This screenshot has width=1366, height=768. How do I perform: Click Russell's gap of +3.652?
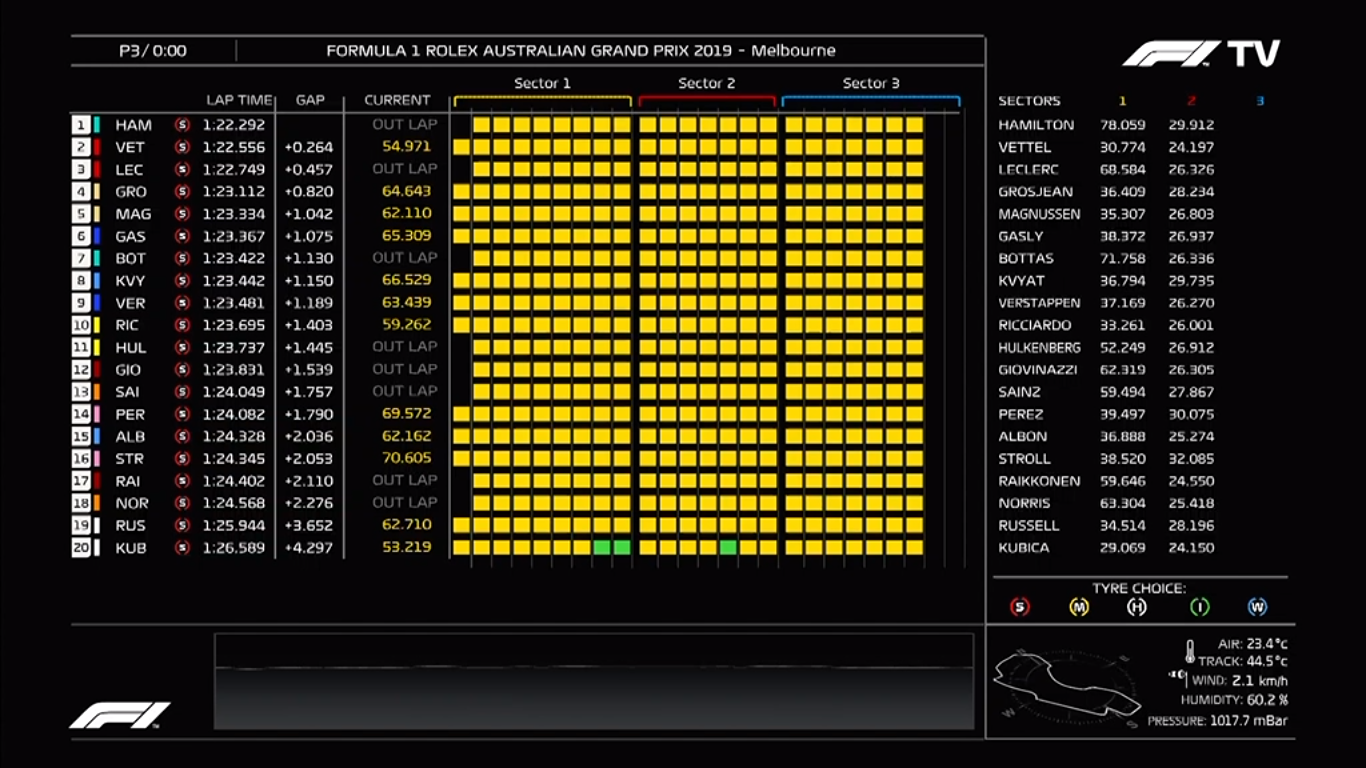tap(309, 525)
